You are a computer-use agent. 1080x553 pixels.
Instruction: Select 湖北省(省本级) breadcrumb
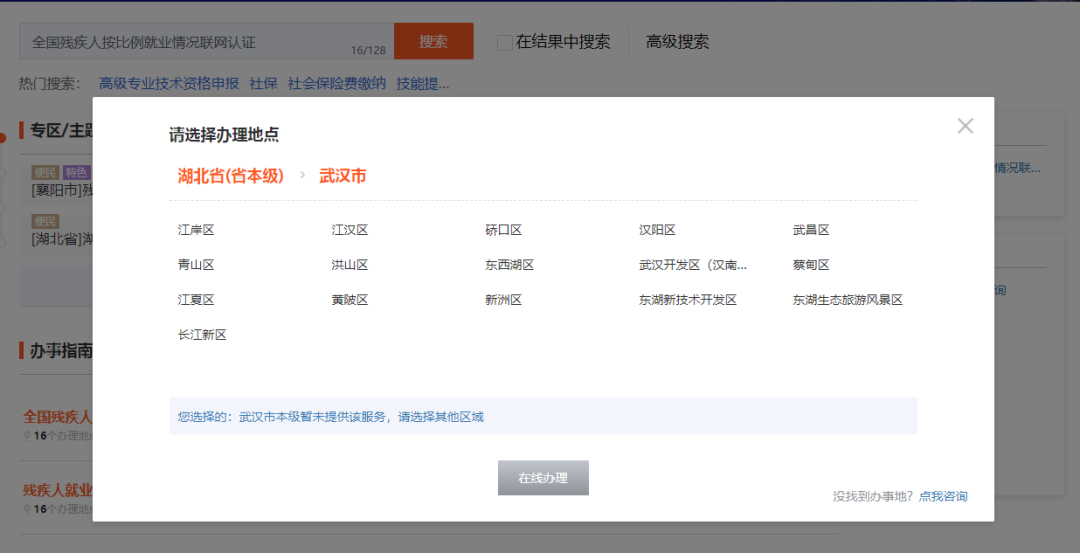click(x=231, y=176)
